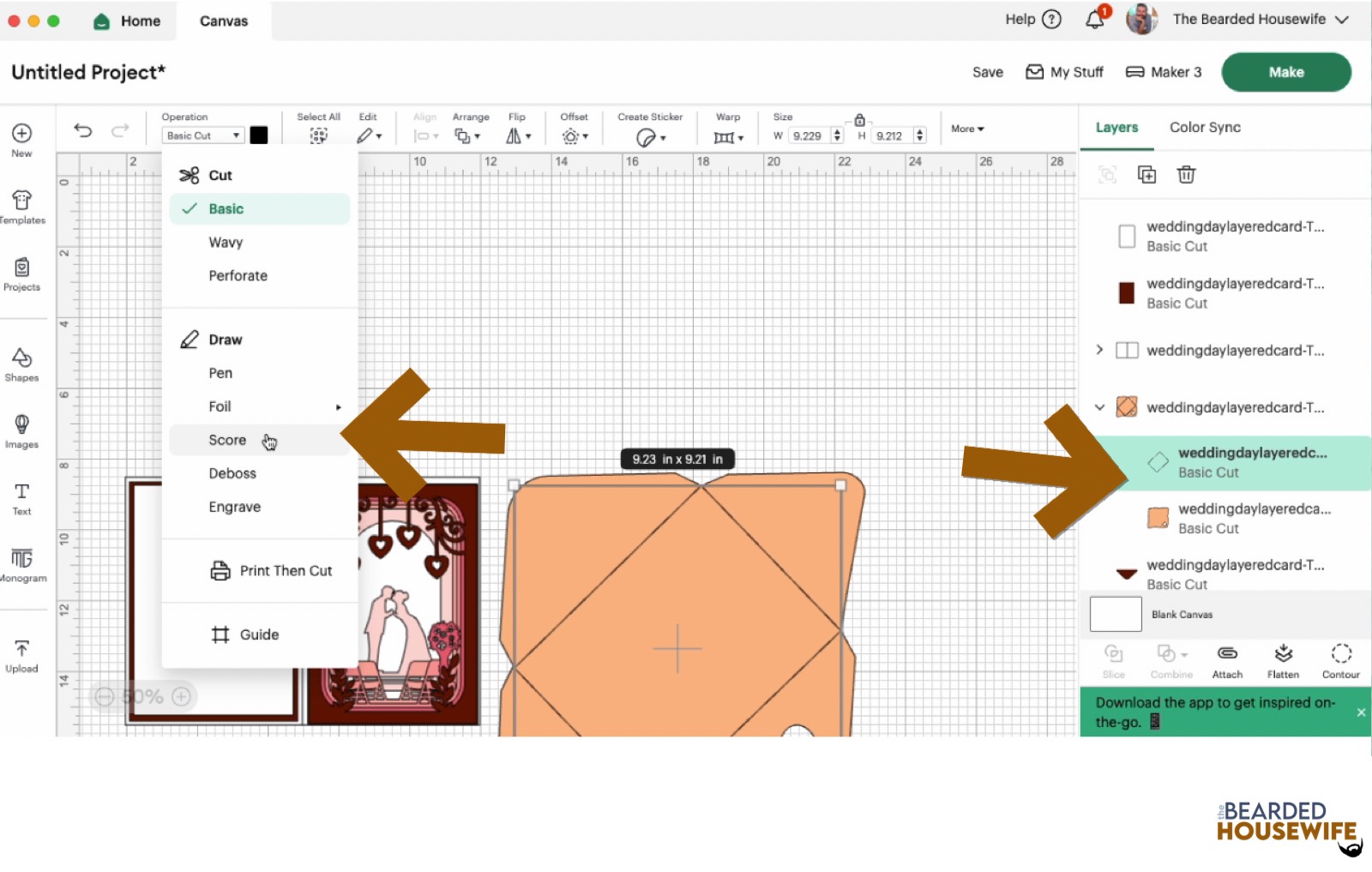1372x872 pixels.
Task: Click the Width size input field
Action: pos(808,135)
